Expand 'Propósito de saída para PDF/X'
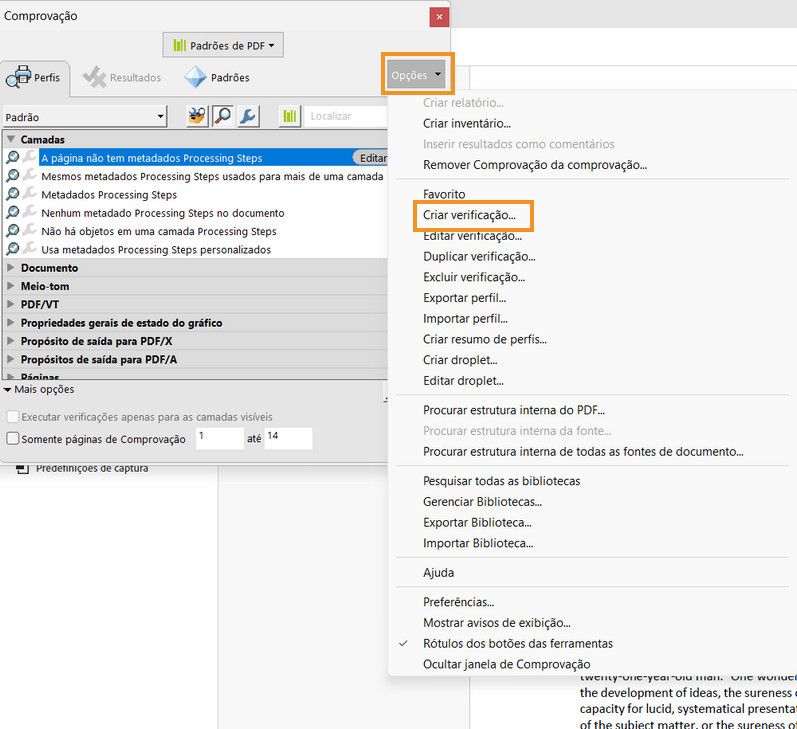The image size is (797, 729). (11, 341)
